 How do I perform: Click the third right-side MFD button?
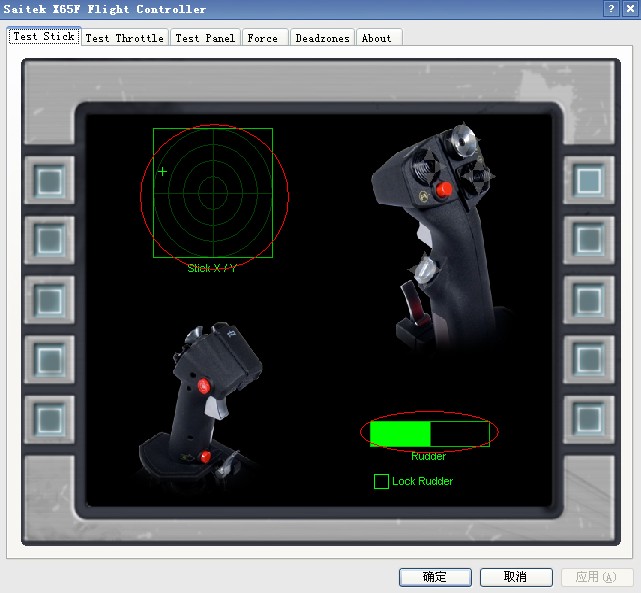589,300
